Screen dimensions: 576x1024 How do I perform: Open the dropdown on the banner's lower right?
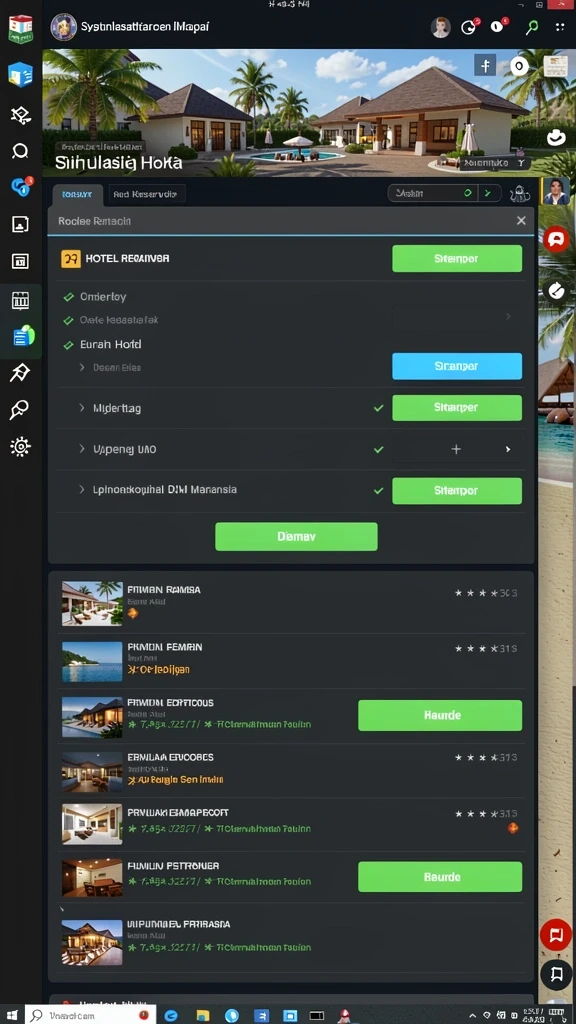click(x=494, y=162)
